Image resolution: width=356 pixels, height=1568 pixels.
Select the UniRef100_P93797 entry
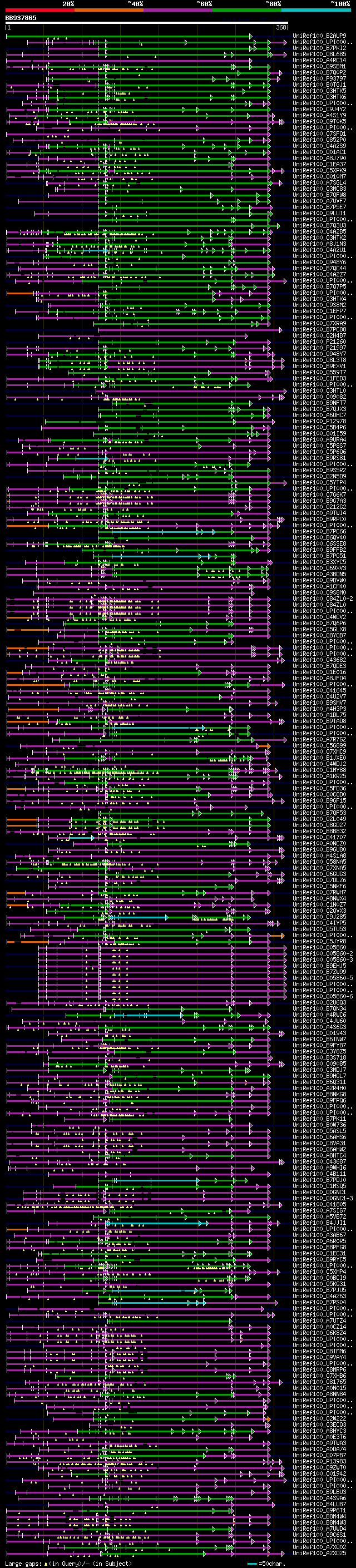tap(319, 78)
